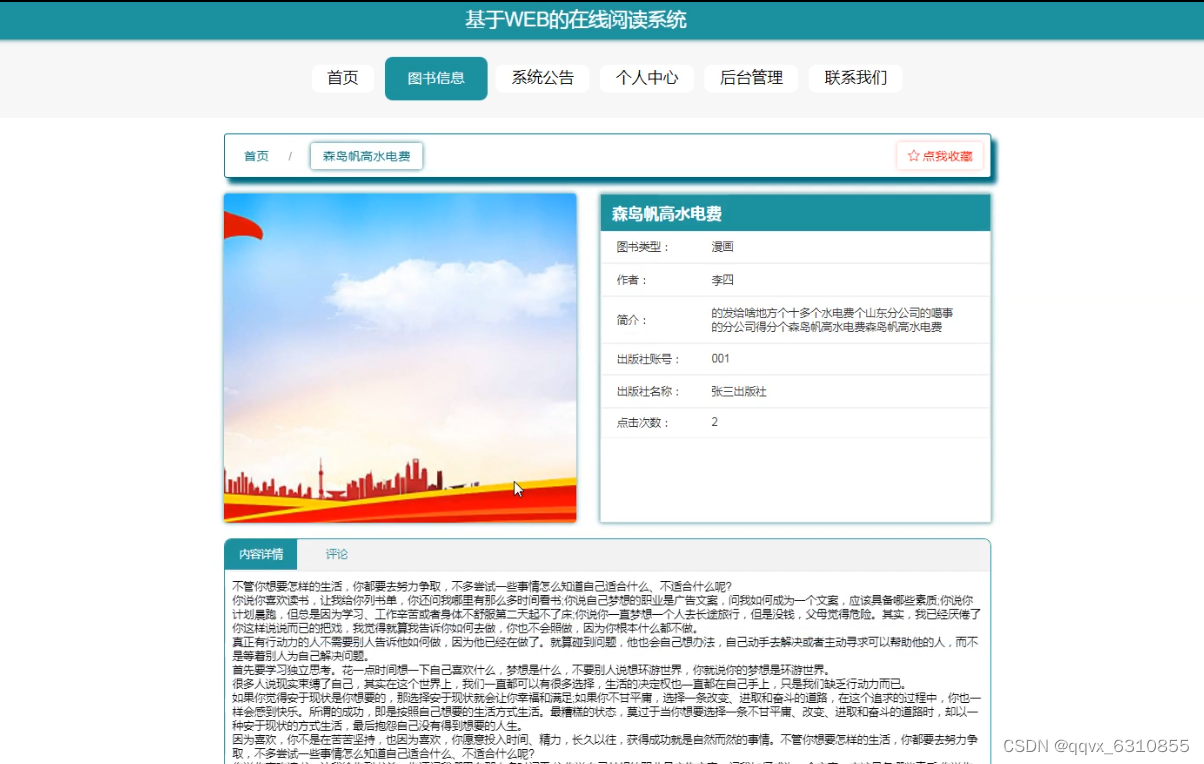
Task: Click the 出版社名称 label
Action: 648,391
